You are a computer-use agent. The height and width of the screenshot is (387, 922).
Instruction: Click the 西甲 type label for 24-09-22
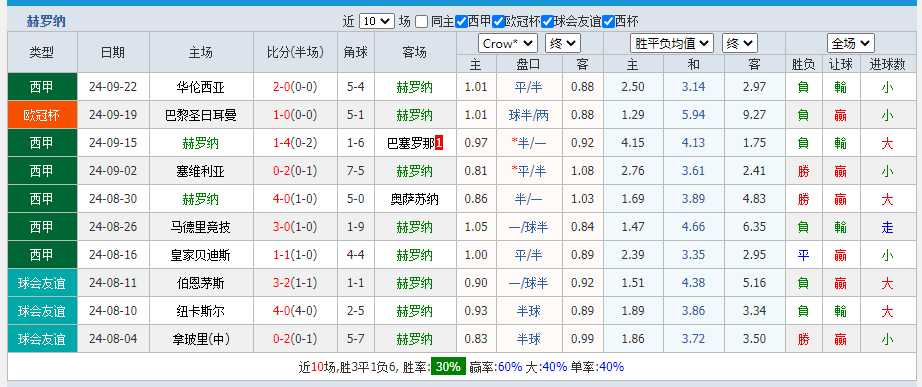click(x=42, y=86)
